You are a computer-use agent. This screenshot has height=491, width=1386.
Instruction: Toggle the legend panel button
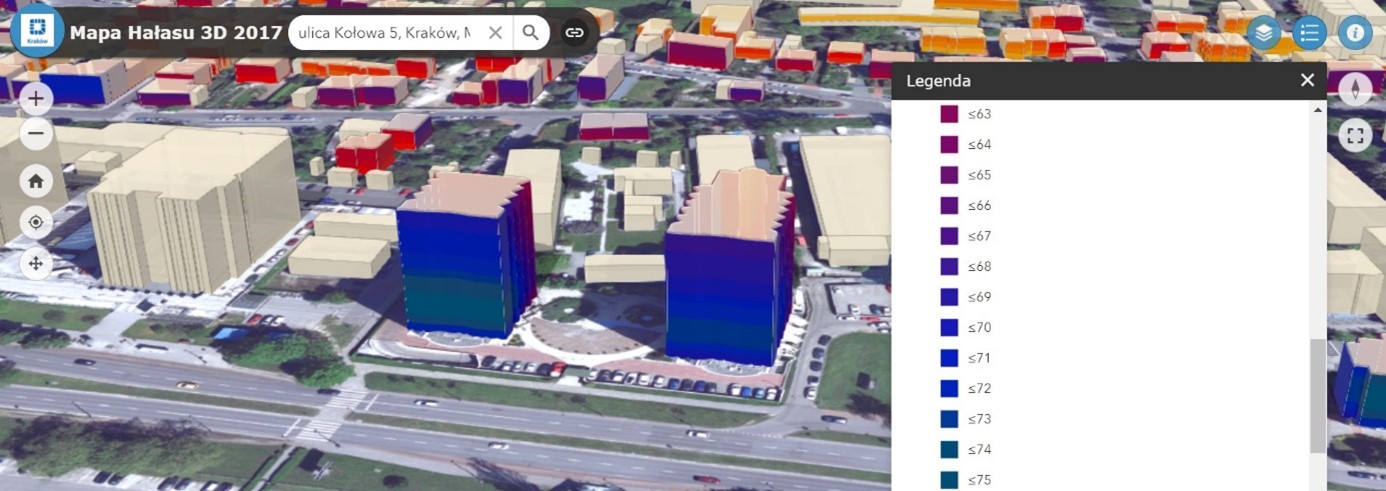tap(1308, 33)
